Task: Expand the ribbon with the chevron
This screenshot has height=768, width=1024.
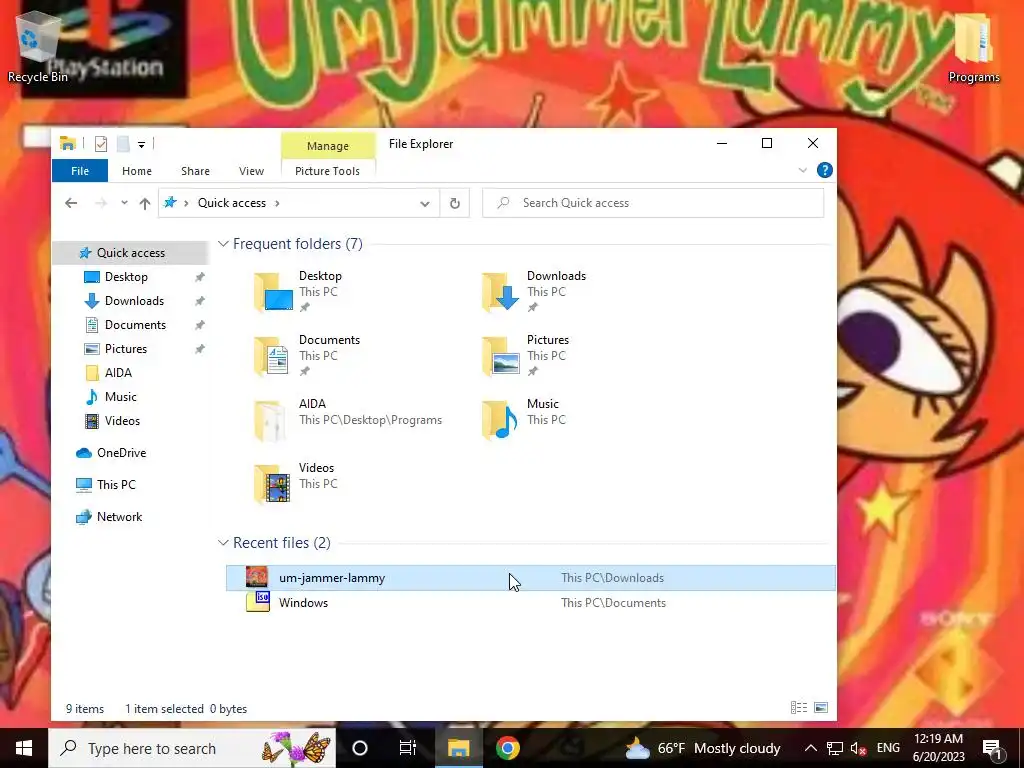Action: click(x=803, y=170)
